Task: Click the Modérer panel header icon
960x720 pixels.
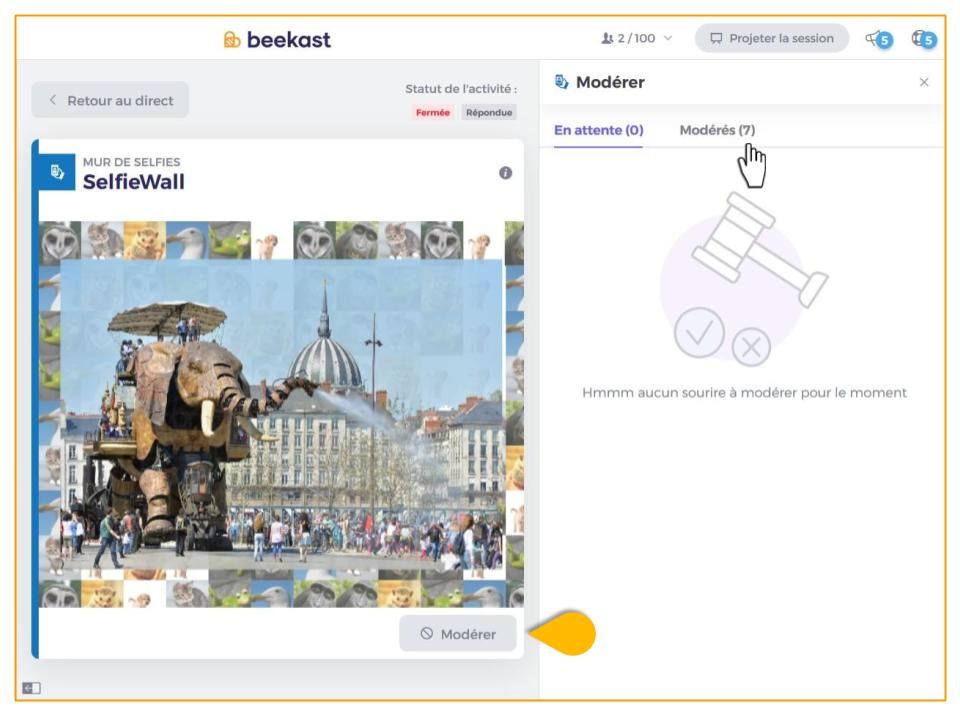Action: (561, 81)
